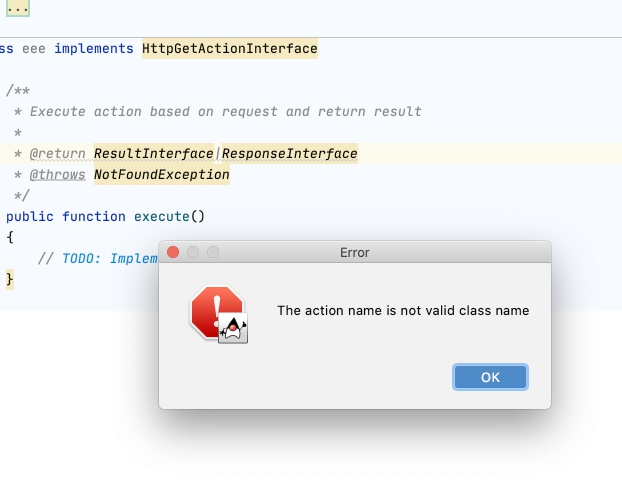Click the ResultInterface return type
Viewport: 622px width, 487px height.
(154, 153)
